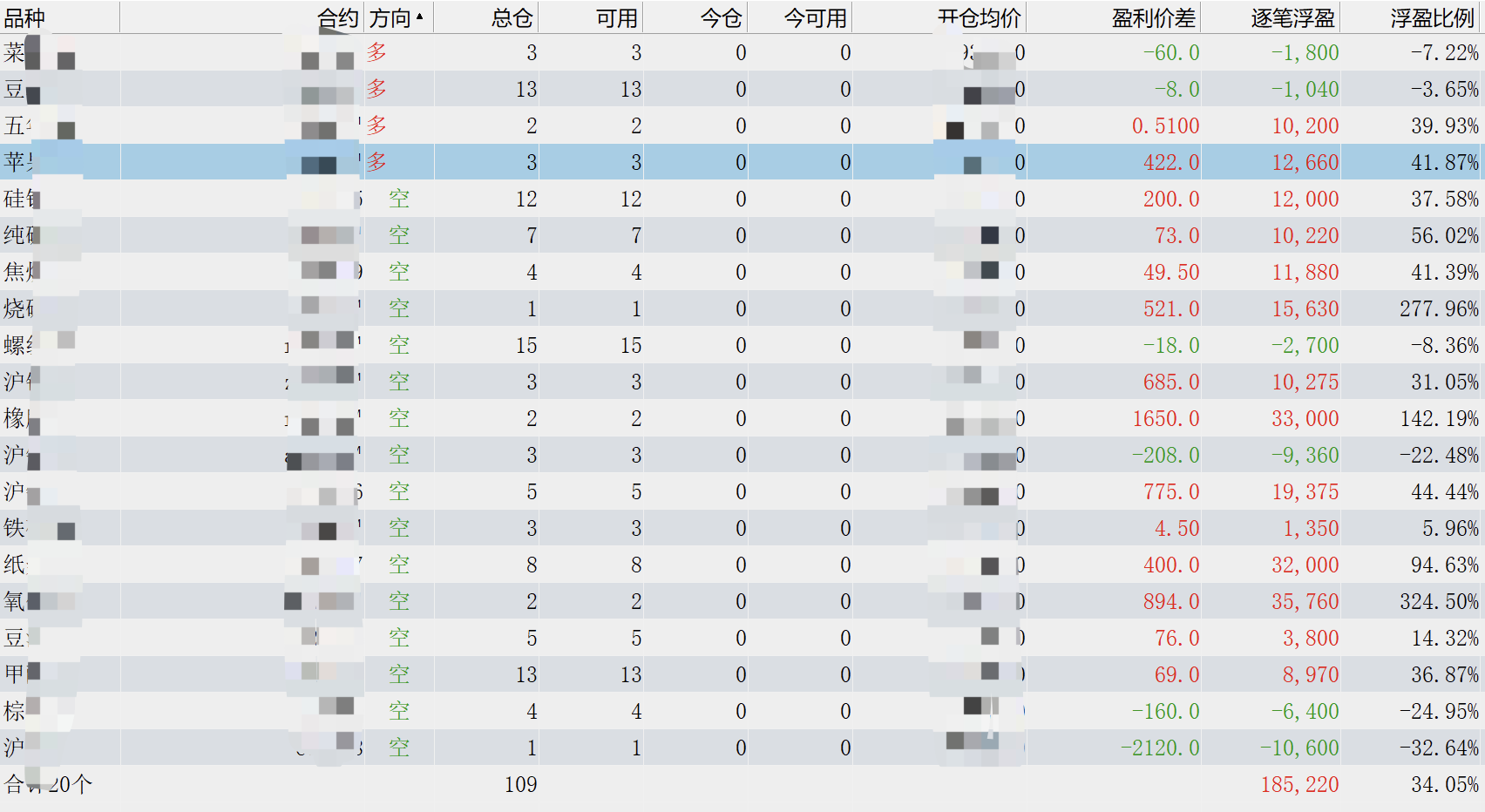Sort by the 盈利价差 column header

(x=1154, y=17)
